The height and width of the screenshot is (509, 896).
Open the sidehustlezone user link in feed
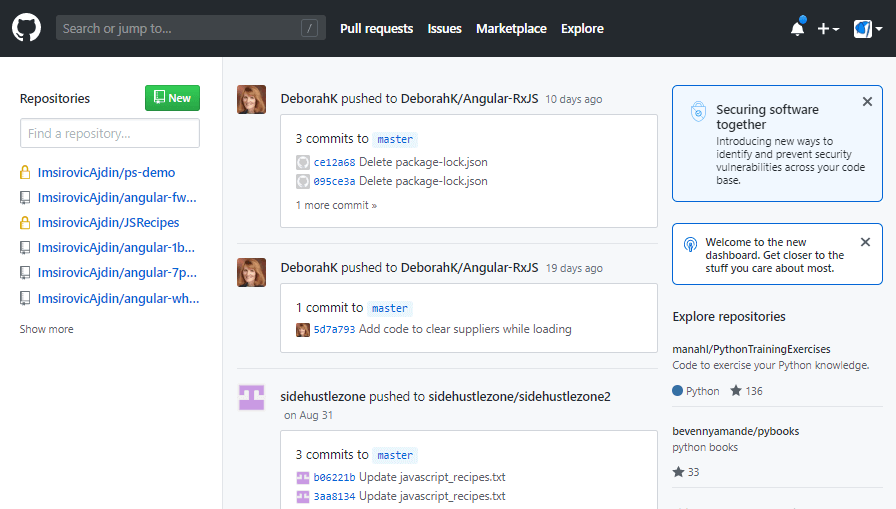[323, 396]
